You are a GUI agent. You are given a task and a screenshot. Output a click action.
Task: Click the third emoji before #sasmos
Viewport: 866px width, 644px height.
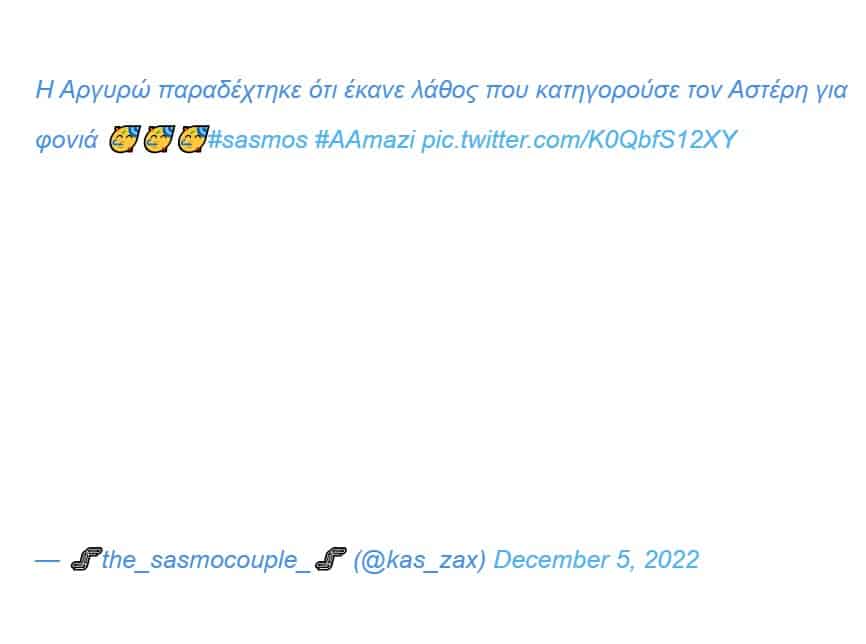(x=193, y=139)
